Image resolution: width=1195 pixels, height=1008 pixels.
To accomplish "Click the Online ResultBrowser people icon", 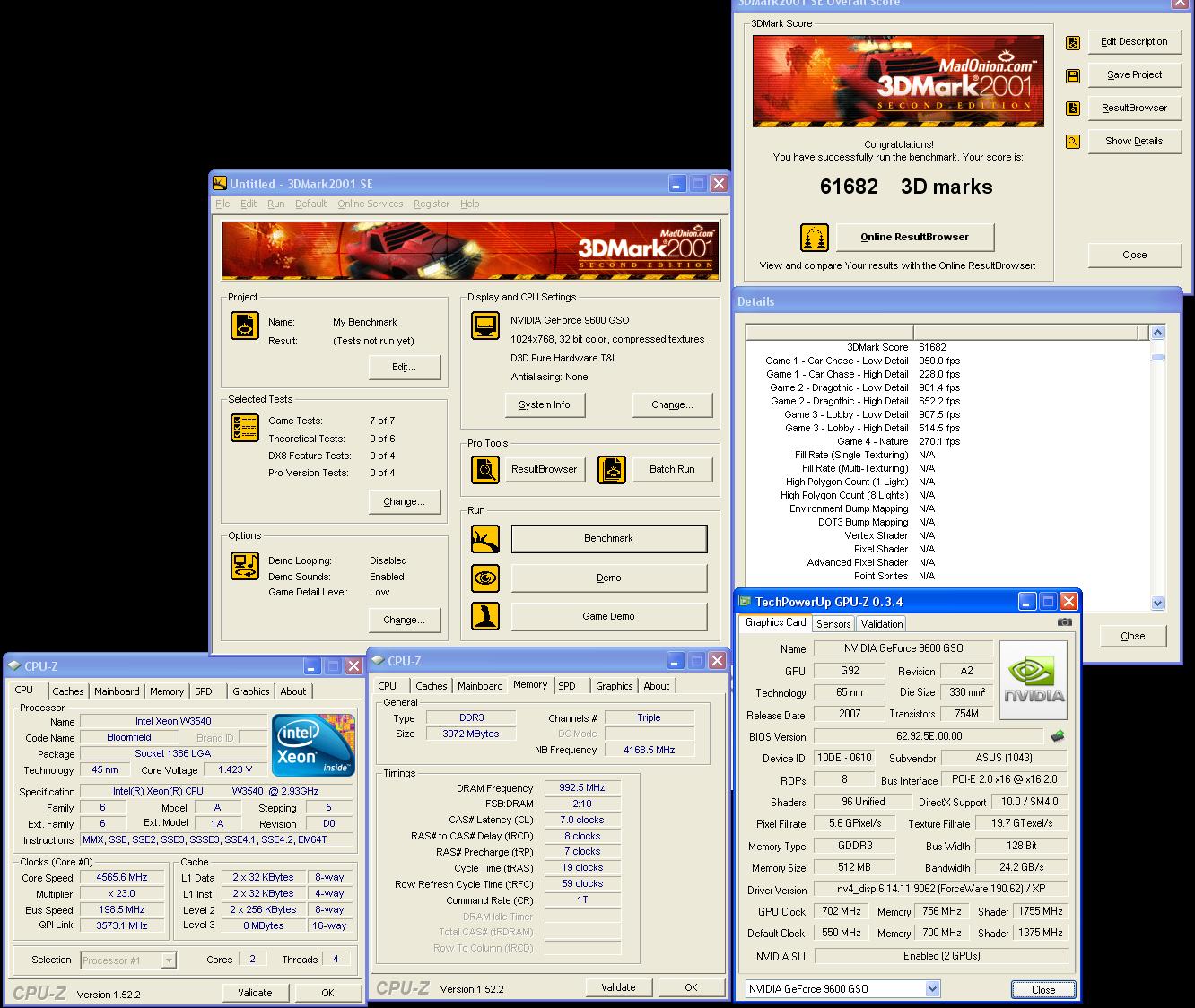I will coord(815,238).
